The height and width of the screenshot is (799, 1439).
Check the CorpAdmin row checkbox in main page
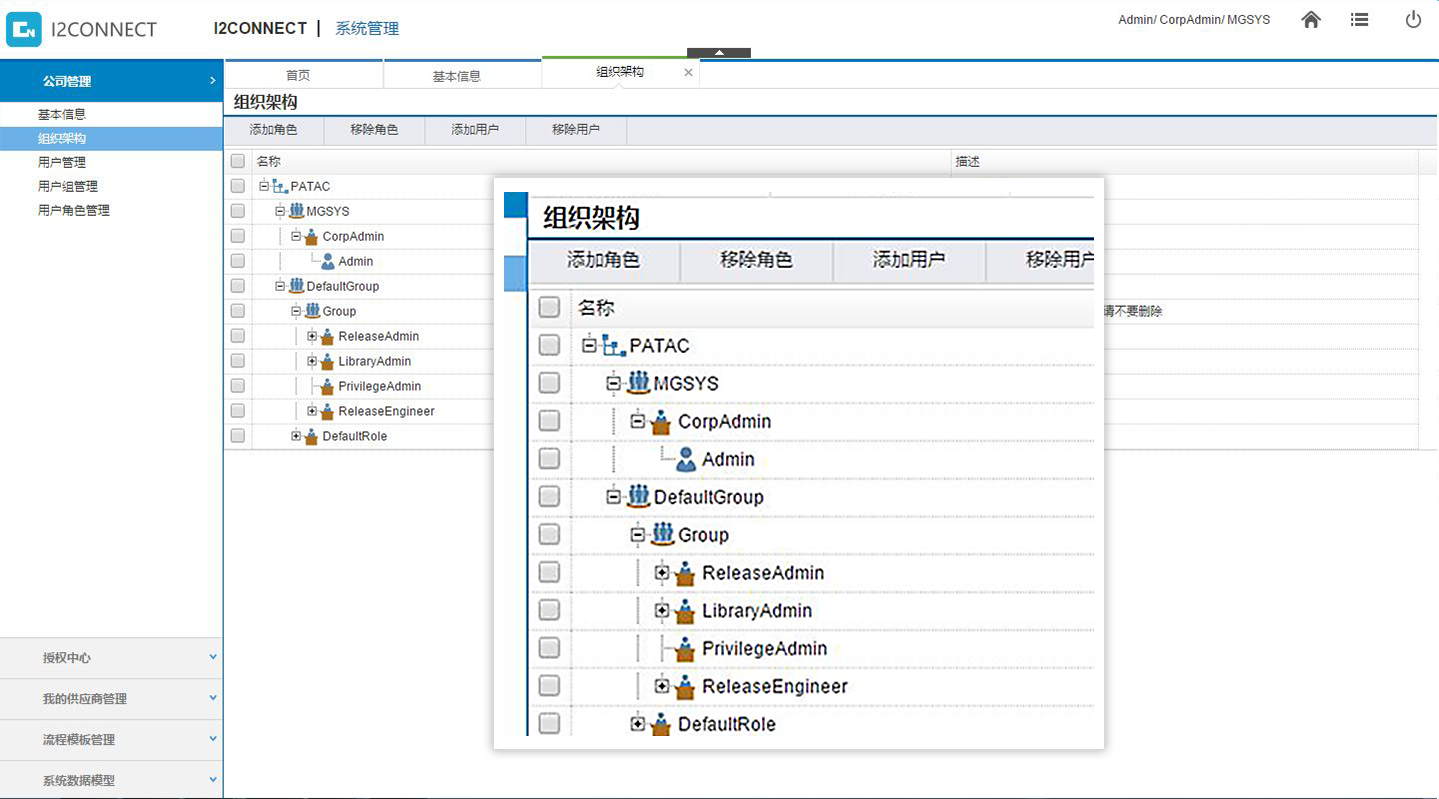237,236
